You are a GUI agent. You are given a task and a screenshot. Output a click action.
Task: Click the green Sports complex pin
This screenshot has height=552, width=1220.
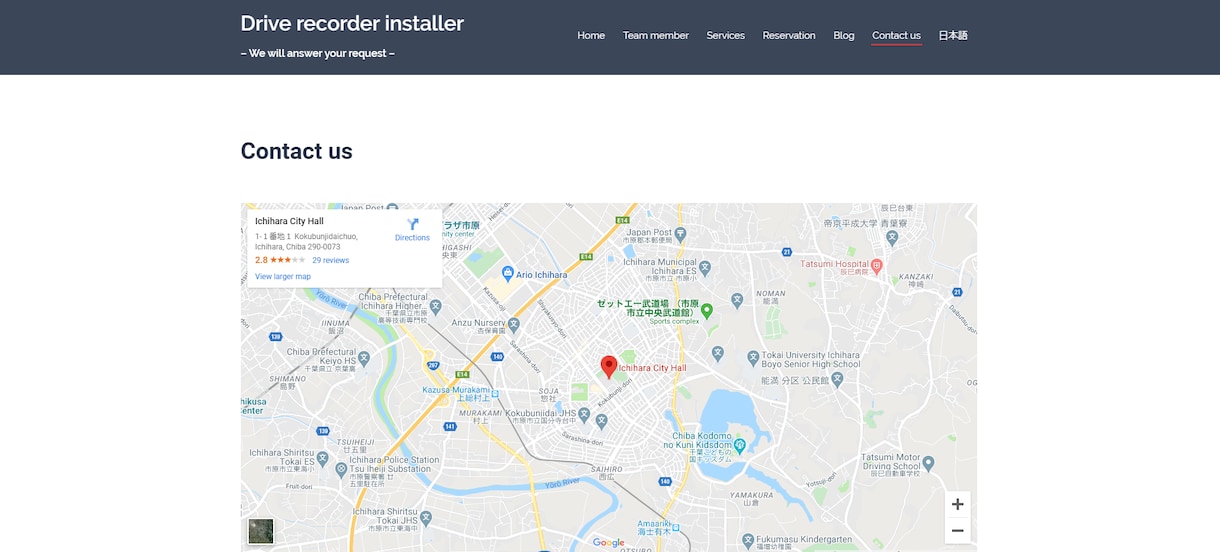point(707,310)
